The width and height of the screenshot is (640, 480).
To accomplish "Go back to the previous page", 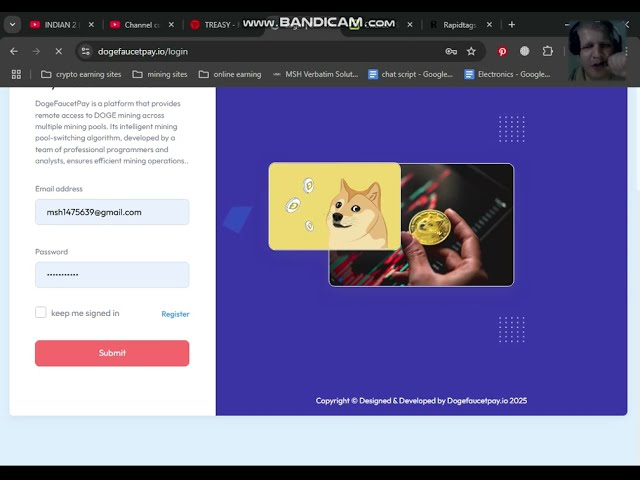I will click(14, 51).
